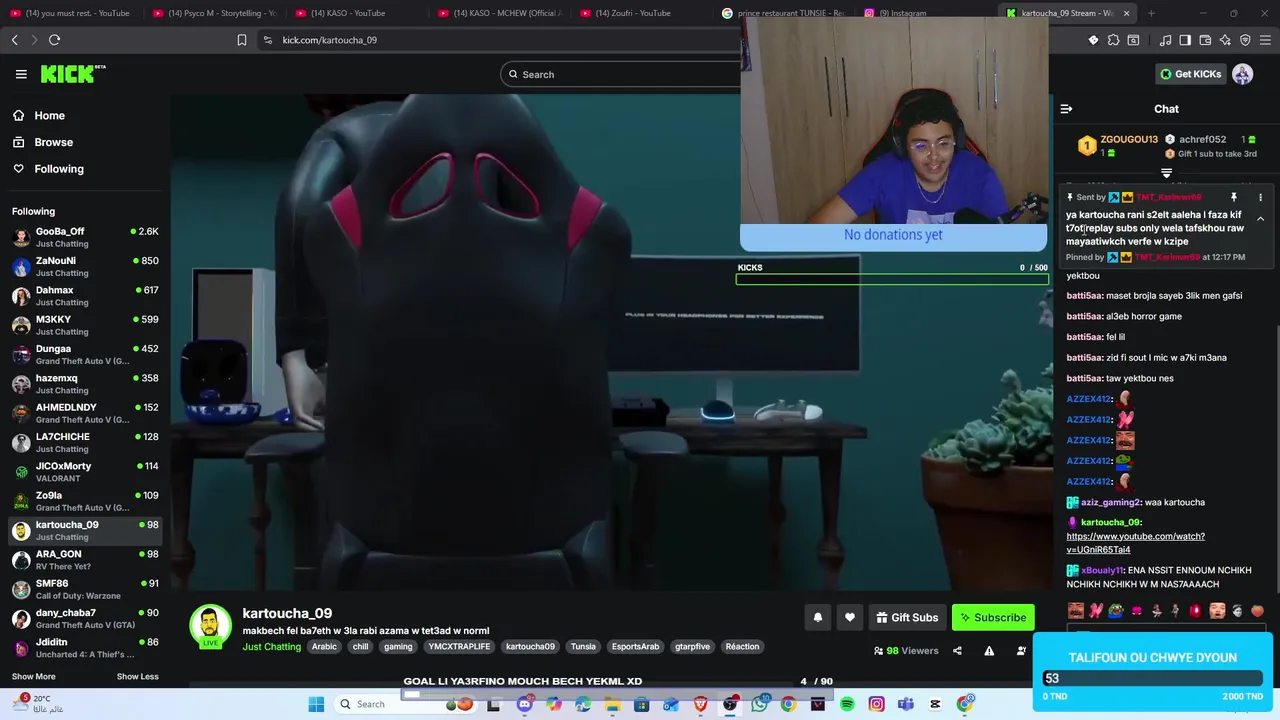Open the JICOxMorty VALORANT channel
This screenshot has width=1280, height=720.
pyautogui.click(x=85, y=472)
